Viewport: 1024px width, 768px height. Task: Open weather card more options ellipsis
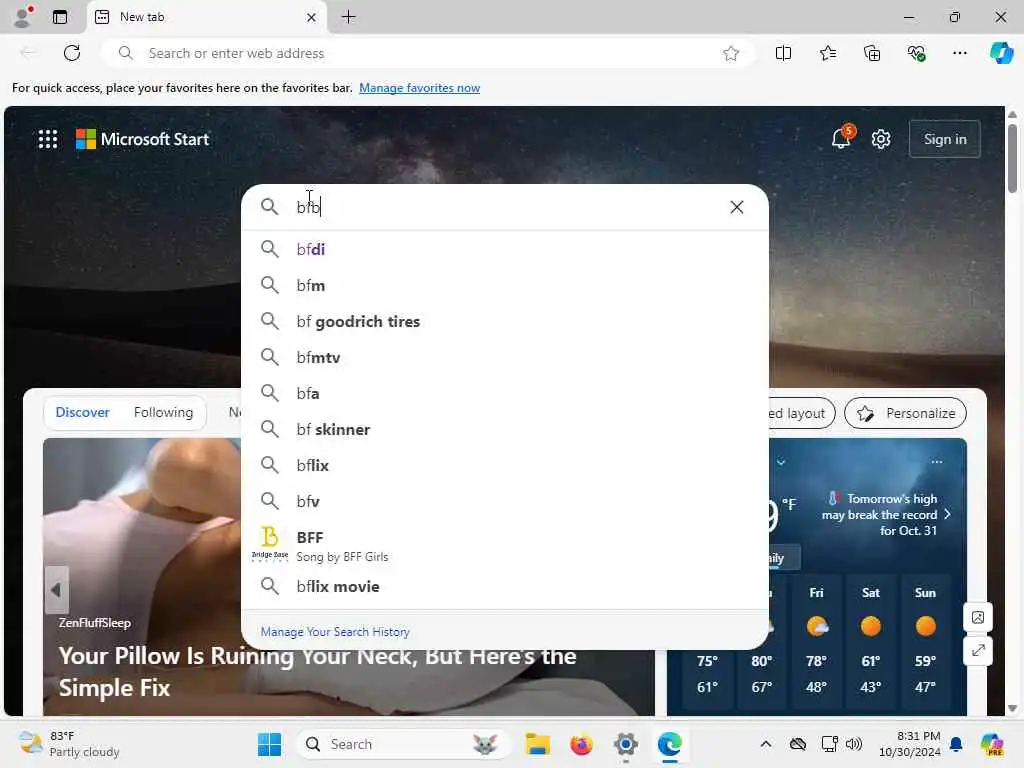click(937, 462)
